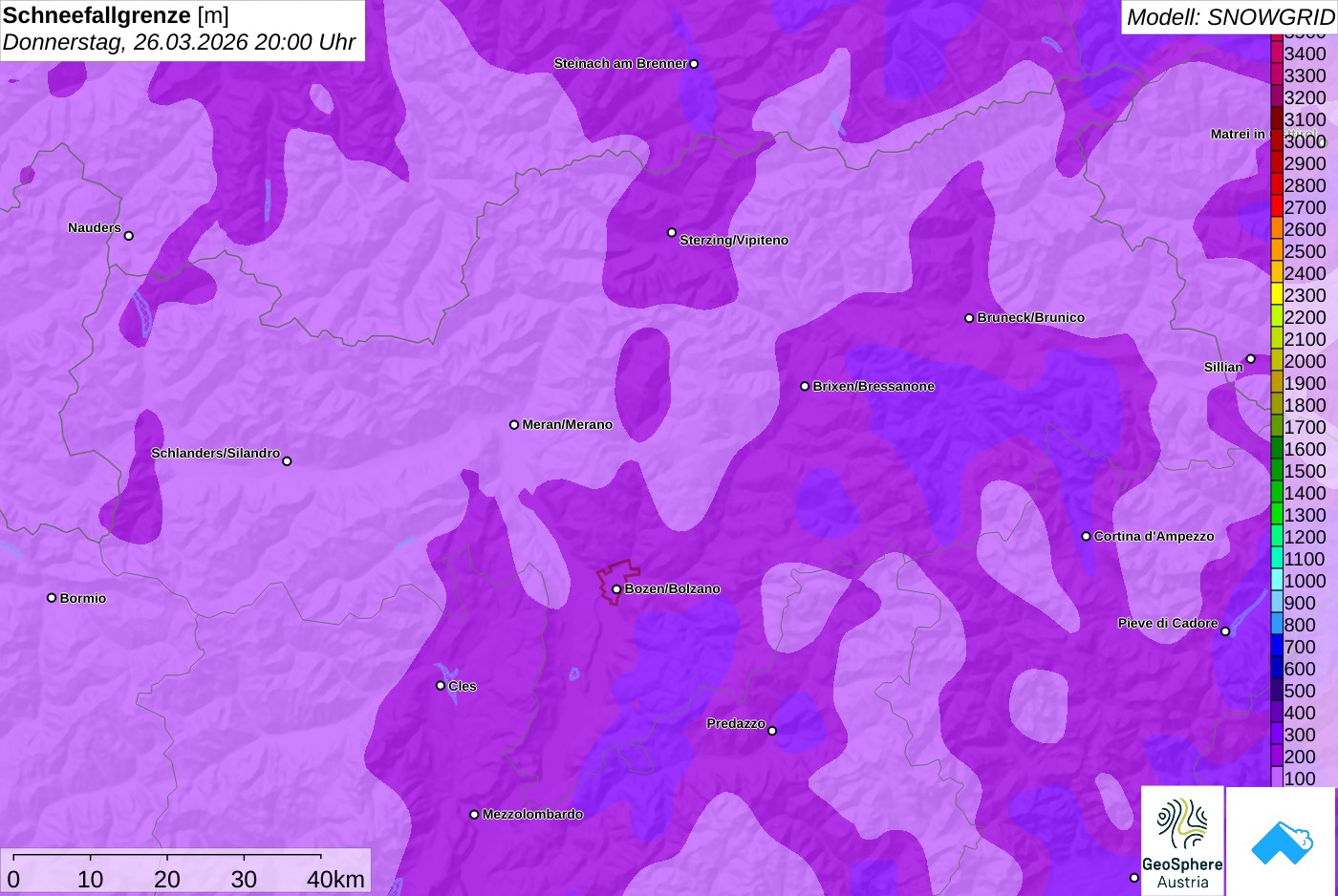Image resolution: width=1338 pixels, height=896 pixels.
Task: Click the Sterzing/Vipiteno marker dot
Action: (x=672, y=232)
